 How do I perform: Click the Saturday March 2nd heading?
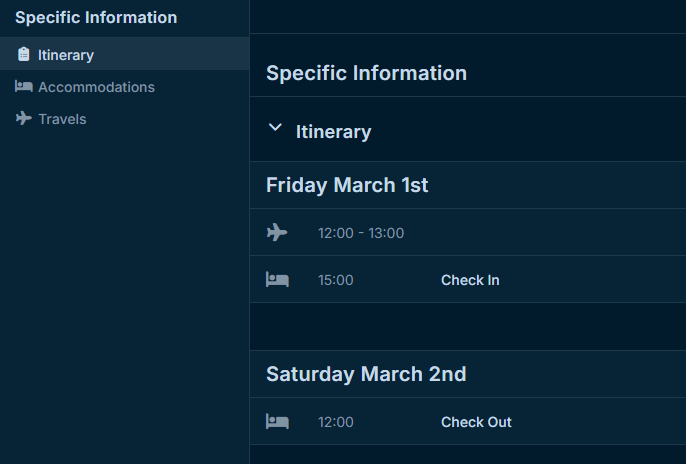pos(366,374)
